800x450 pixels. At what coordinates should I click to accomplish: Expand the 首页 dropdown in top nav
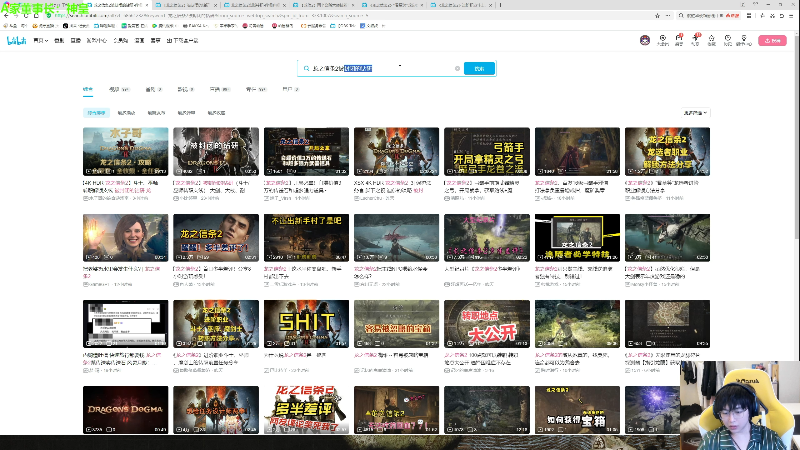coord(40,40)
